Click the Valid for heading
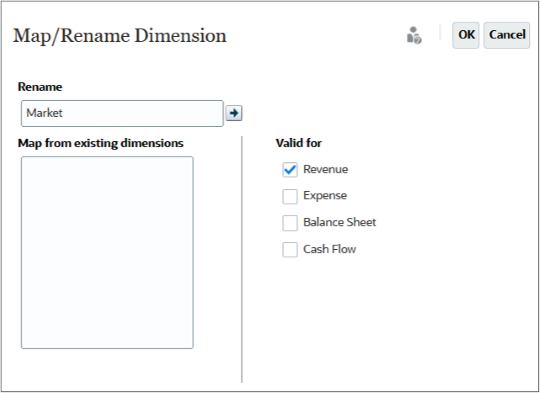The image size is (540, 393). pyautogui.click(x=299, y=143)
